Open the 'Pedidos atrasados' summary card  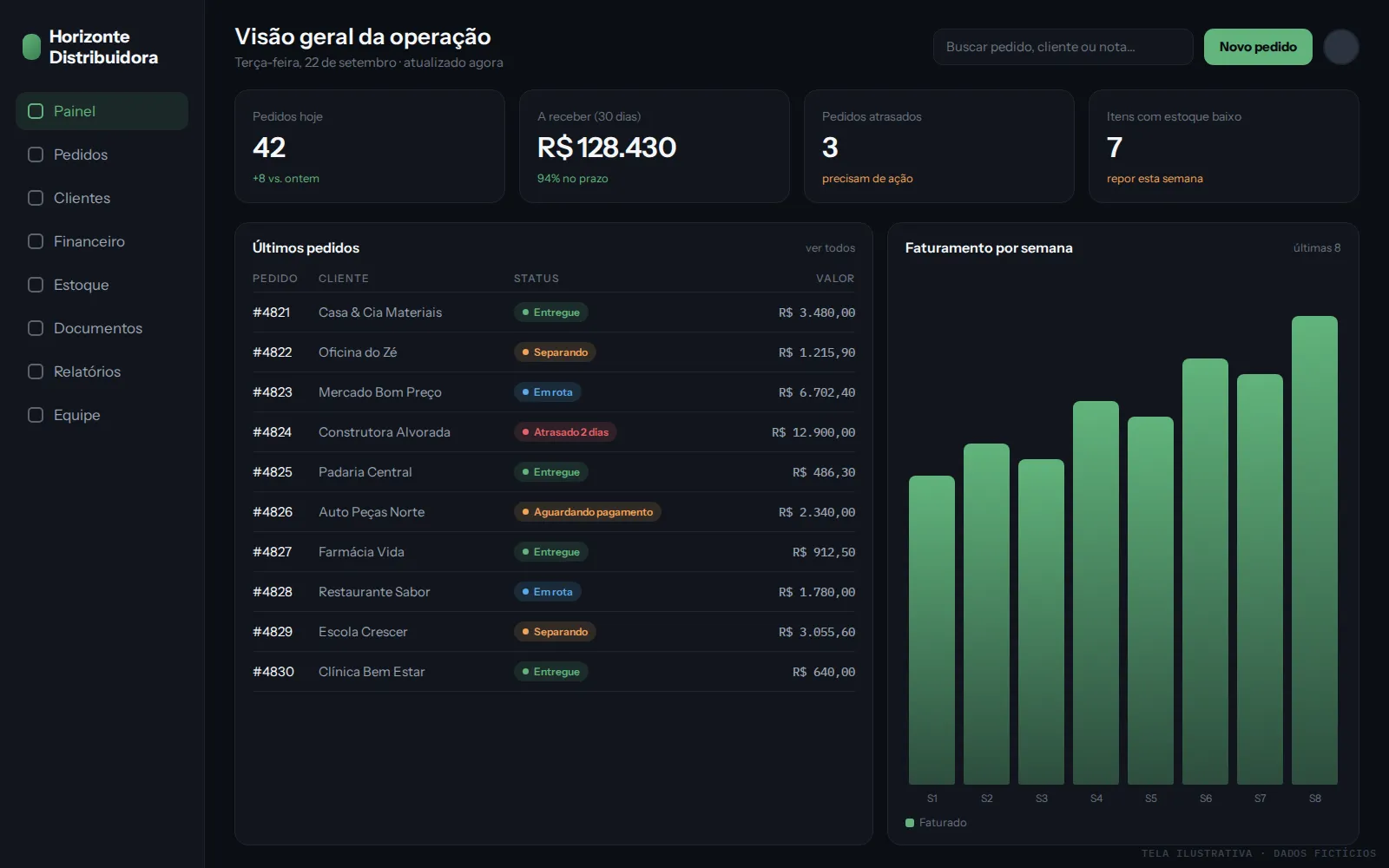[x=939, y=147]
